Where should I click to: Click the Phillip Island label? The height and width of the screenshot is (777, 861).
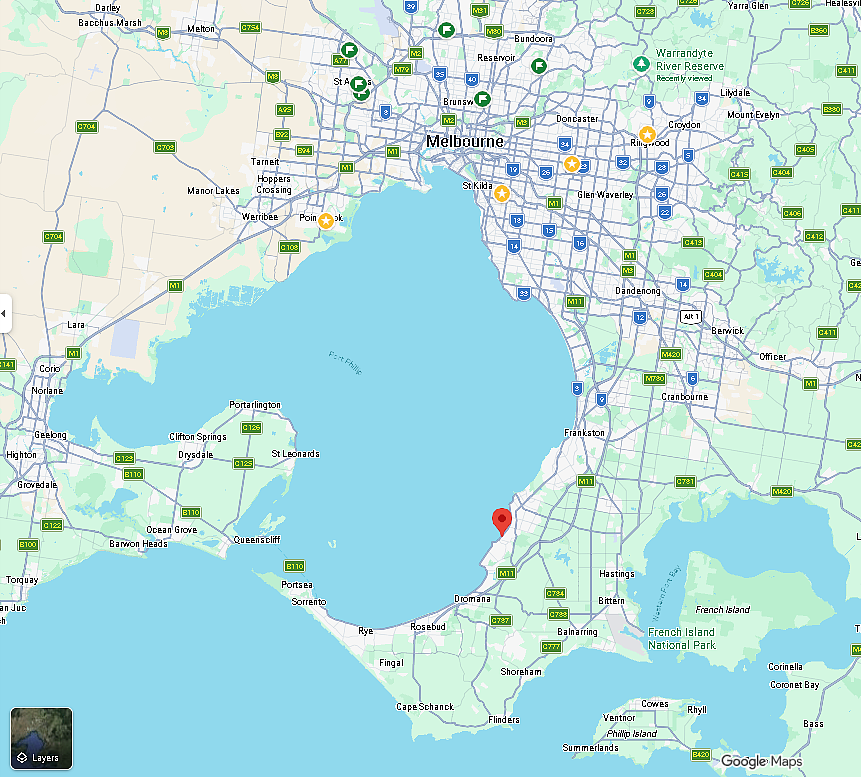[631, 734]
